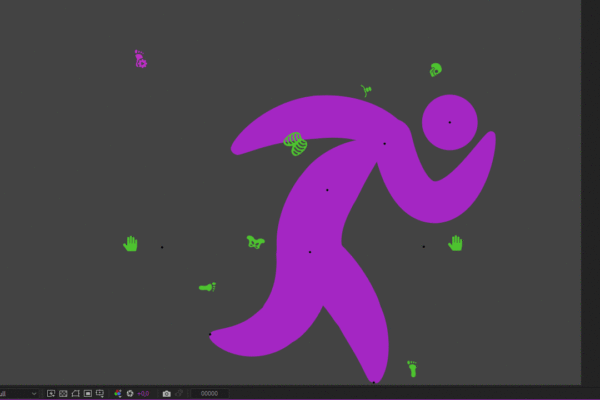Screen dimensions: 600x400
Task: Open the show channel color menu
Action: [118, 393]
